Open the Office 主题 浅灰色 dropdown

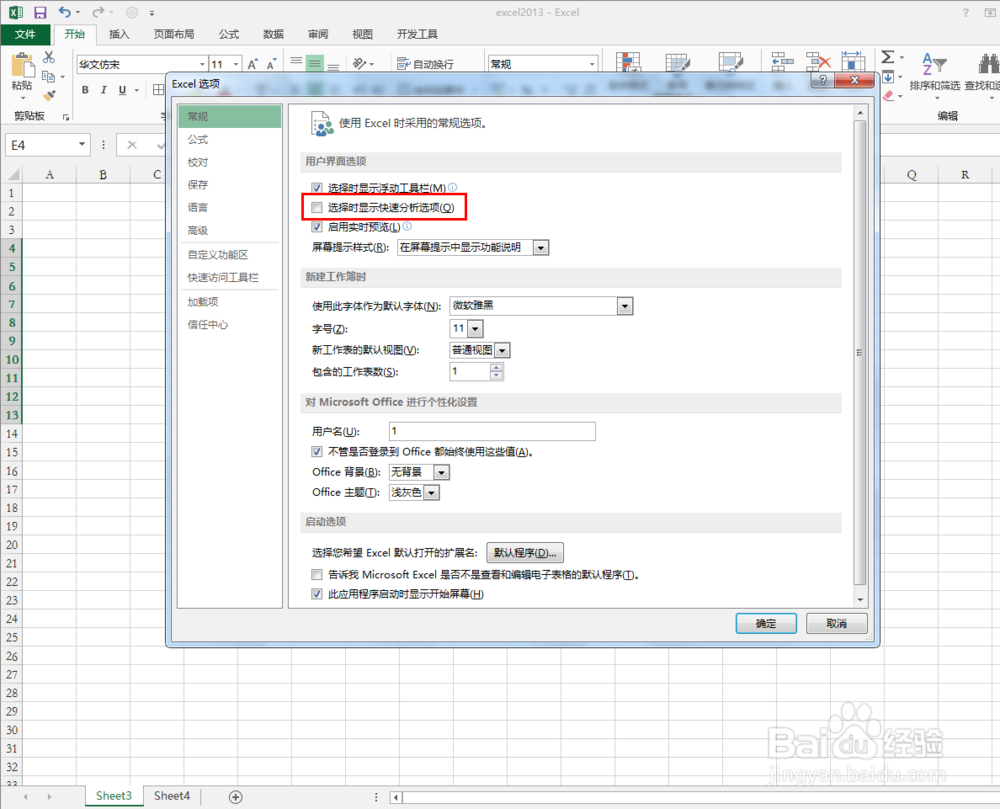pyautogui.click(x=432, y=493)
